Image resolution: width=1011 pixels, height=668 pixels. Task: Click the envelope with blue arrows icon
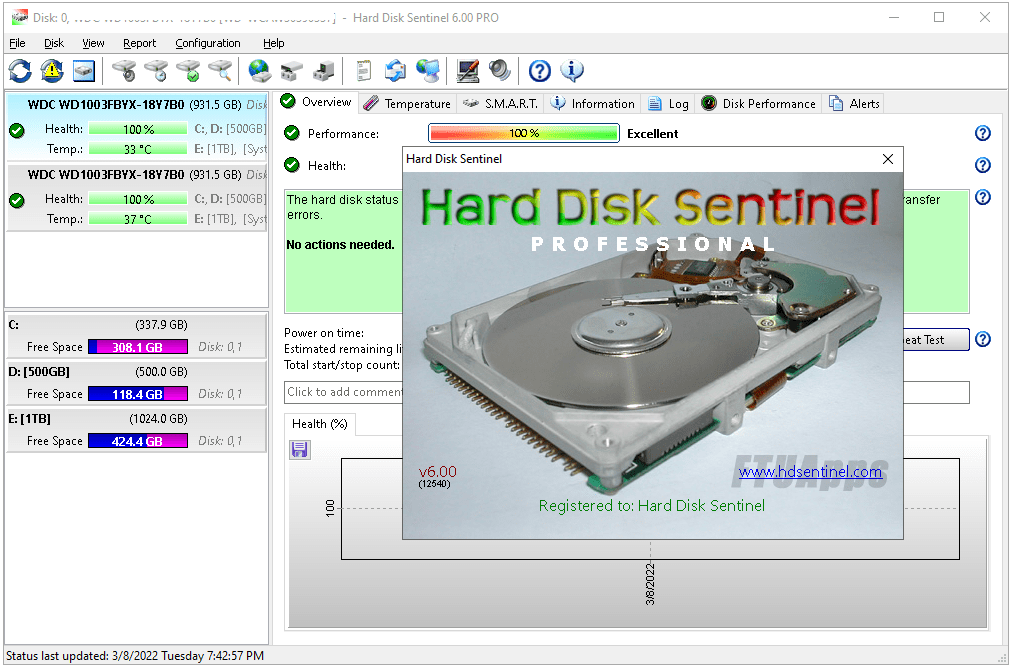(395, 71)
